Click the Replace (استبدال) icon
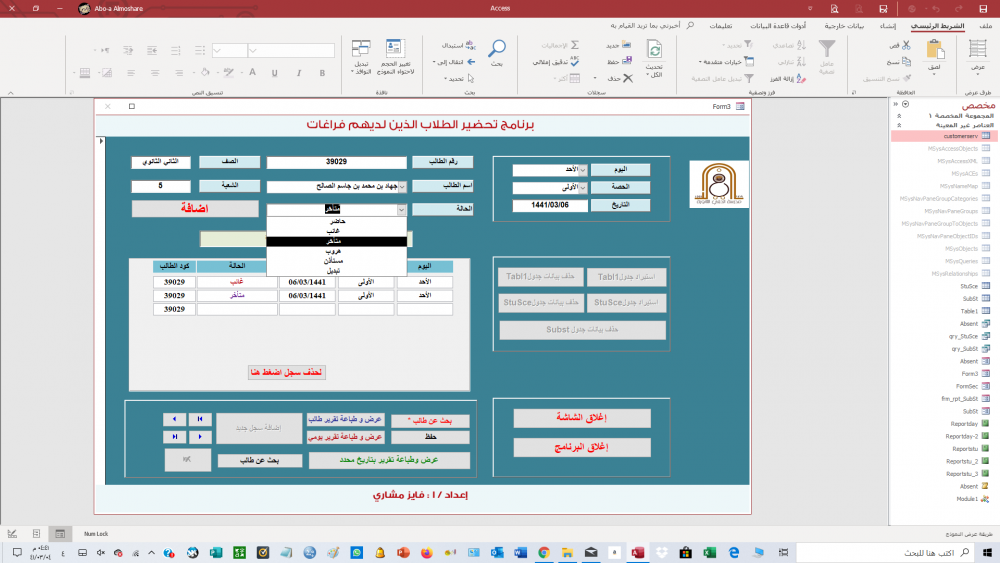This screenshot has height=563, width=1000. tap(471, 45)
